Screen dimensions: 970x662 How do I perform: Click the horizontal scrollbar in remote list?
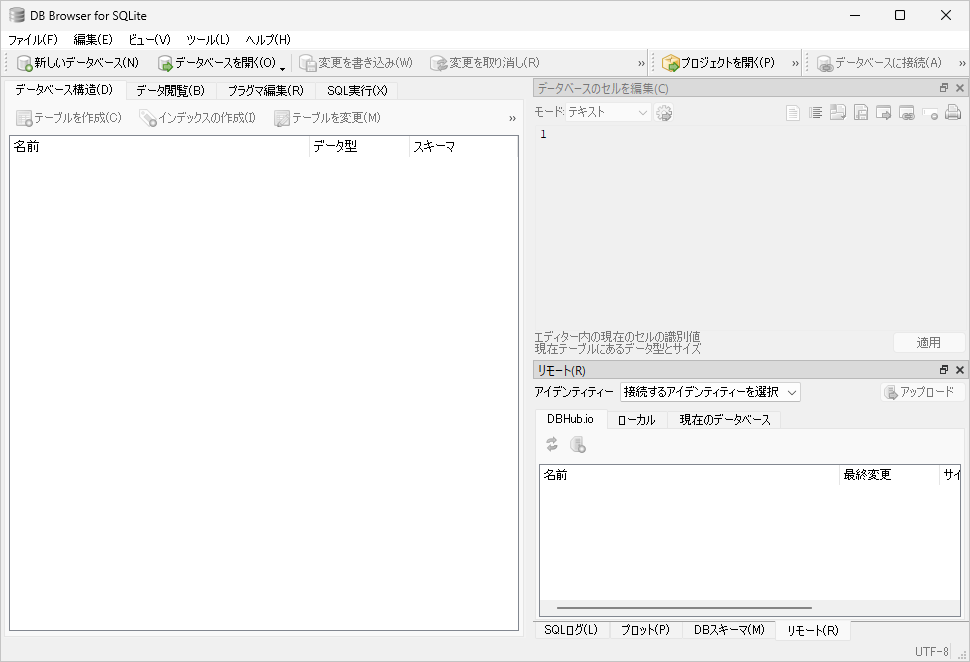(x=684, y=607)
